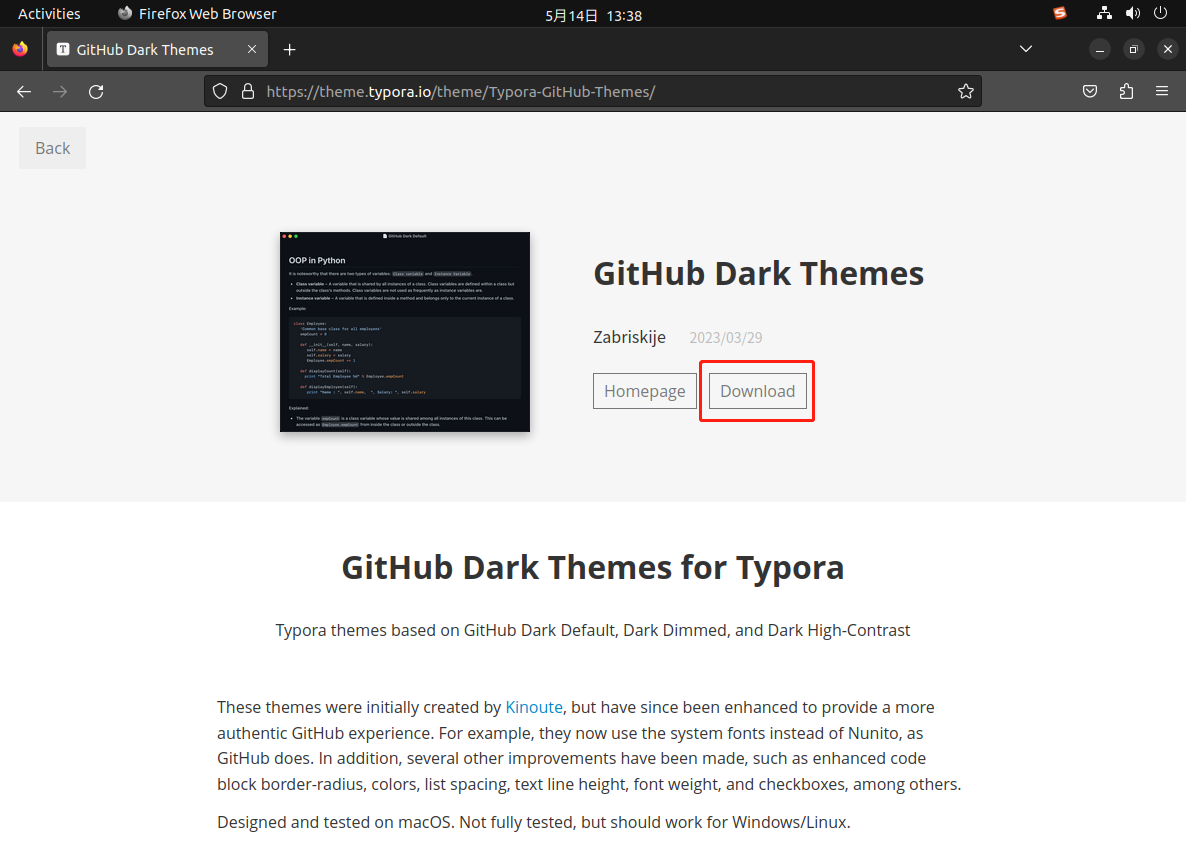The height and width of the screenshot is (855, 1186).
Task: Open the tracking protection shield icon
Action: click(x=220, y=92)
